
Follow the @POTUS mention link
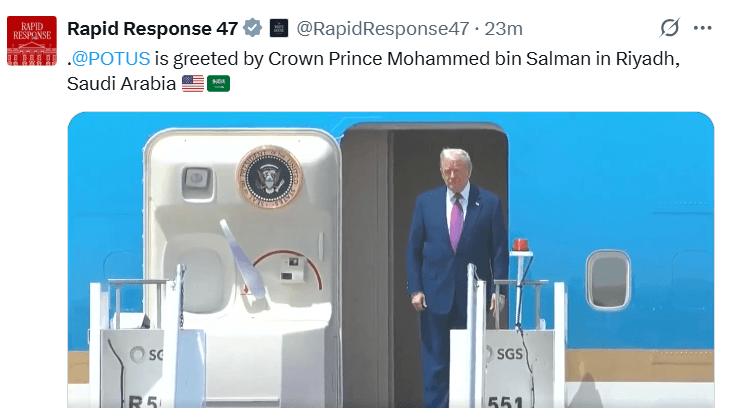coord(111,59)
